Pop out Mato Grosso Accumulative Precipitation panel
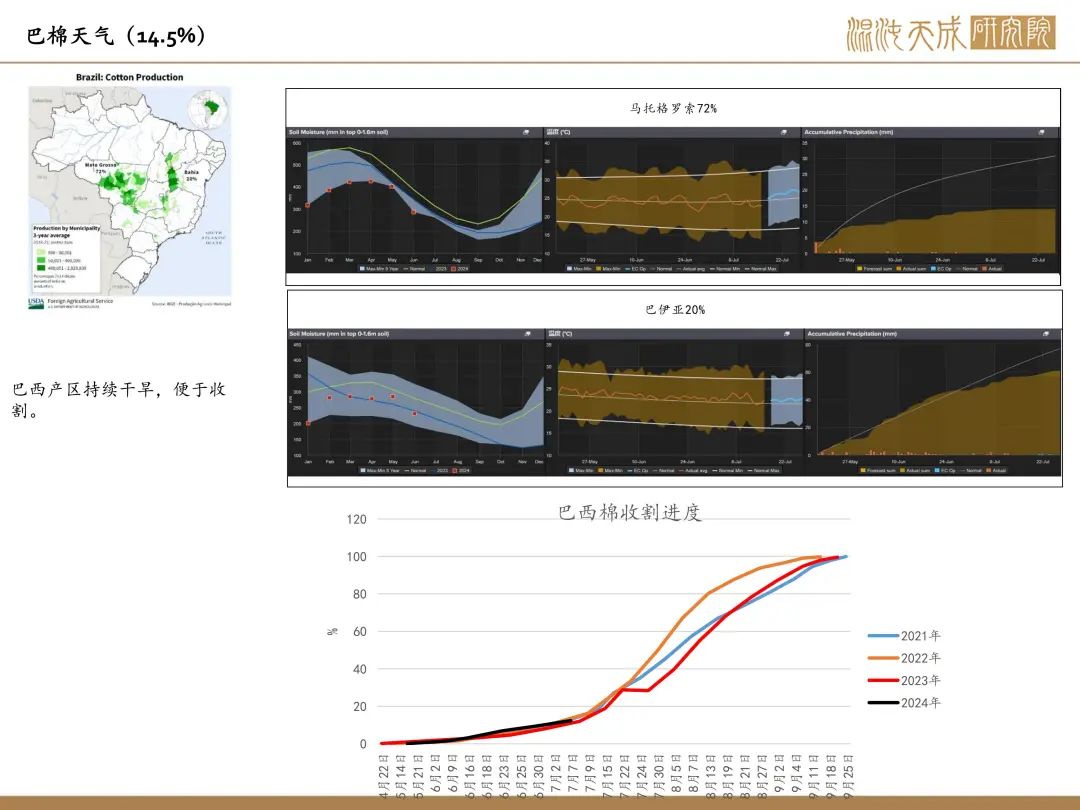The image size is (1080, 810). [1041, 132]
